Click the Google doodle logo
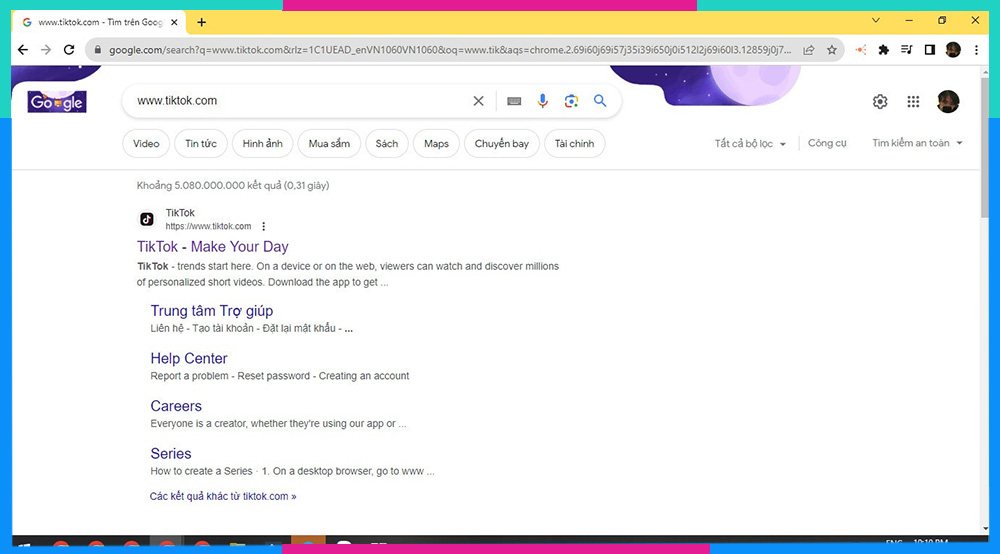Viewport: 1000px width, 554px height. pos(57,102)
